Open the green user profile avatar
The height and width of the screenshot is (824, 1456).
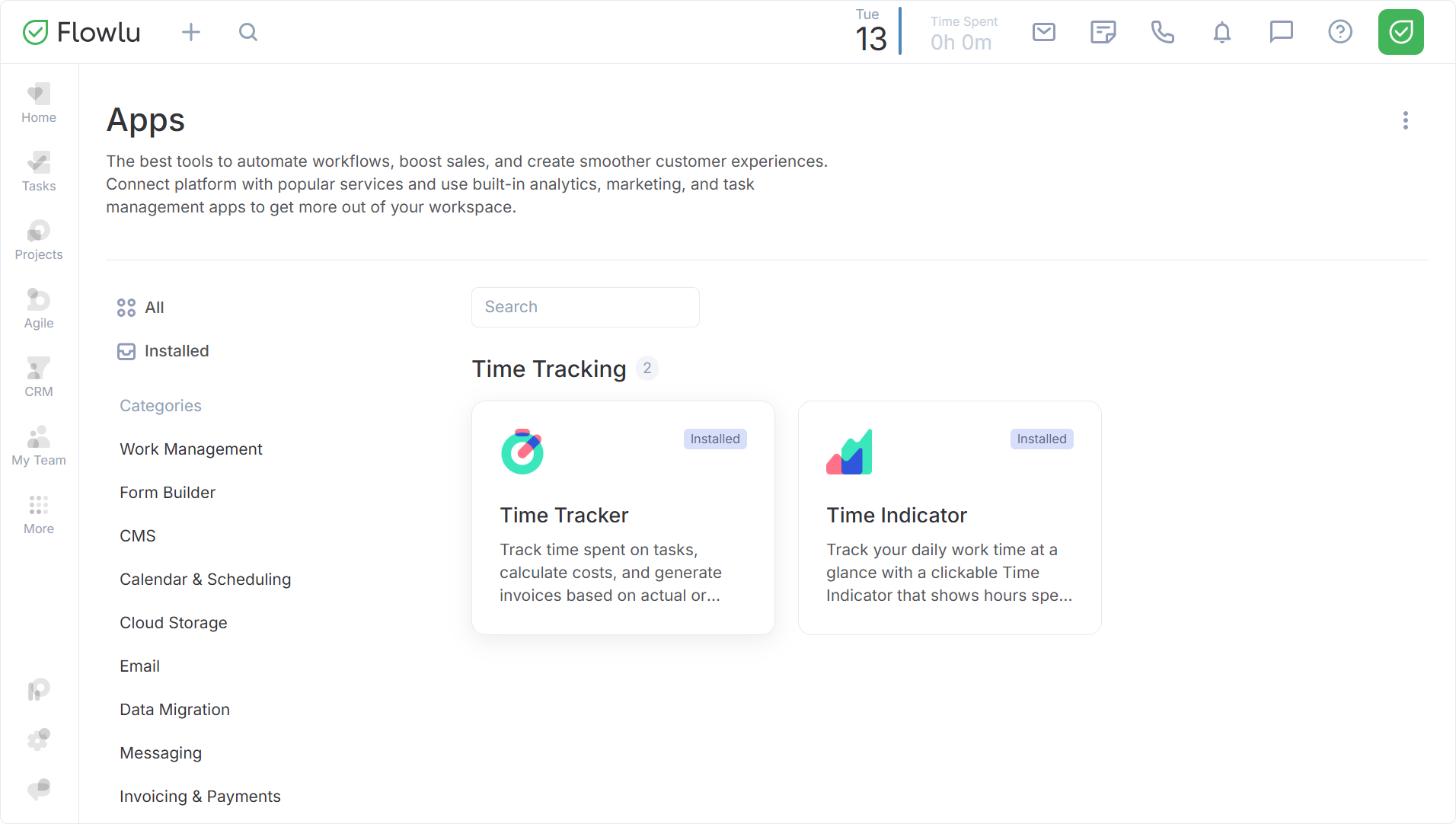click(1400, 32)
